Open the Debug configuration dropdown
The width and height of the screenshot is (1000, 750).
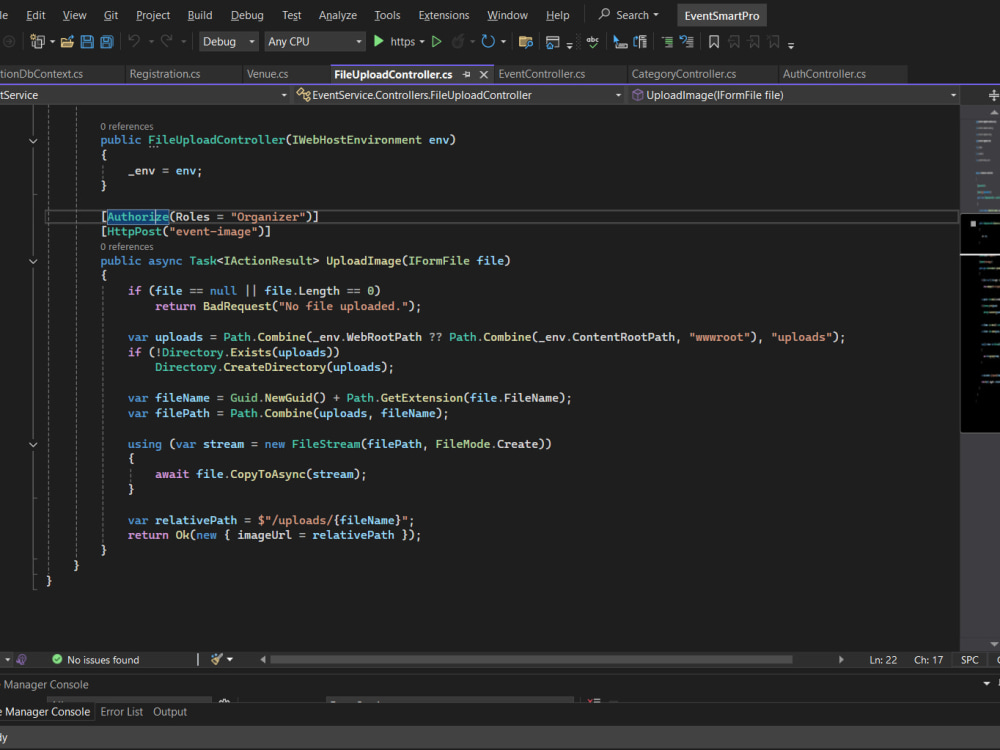(x=228, y=41)
